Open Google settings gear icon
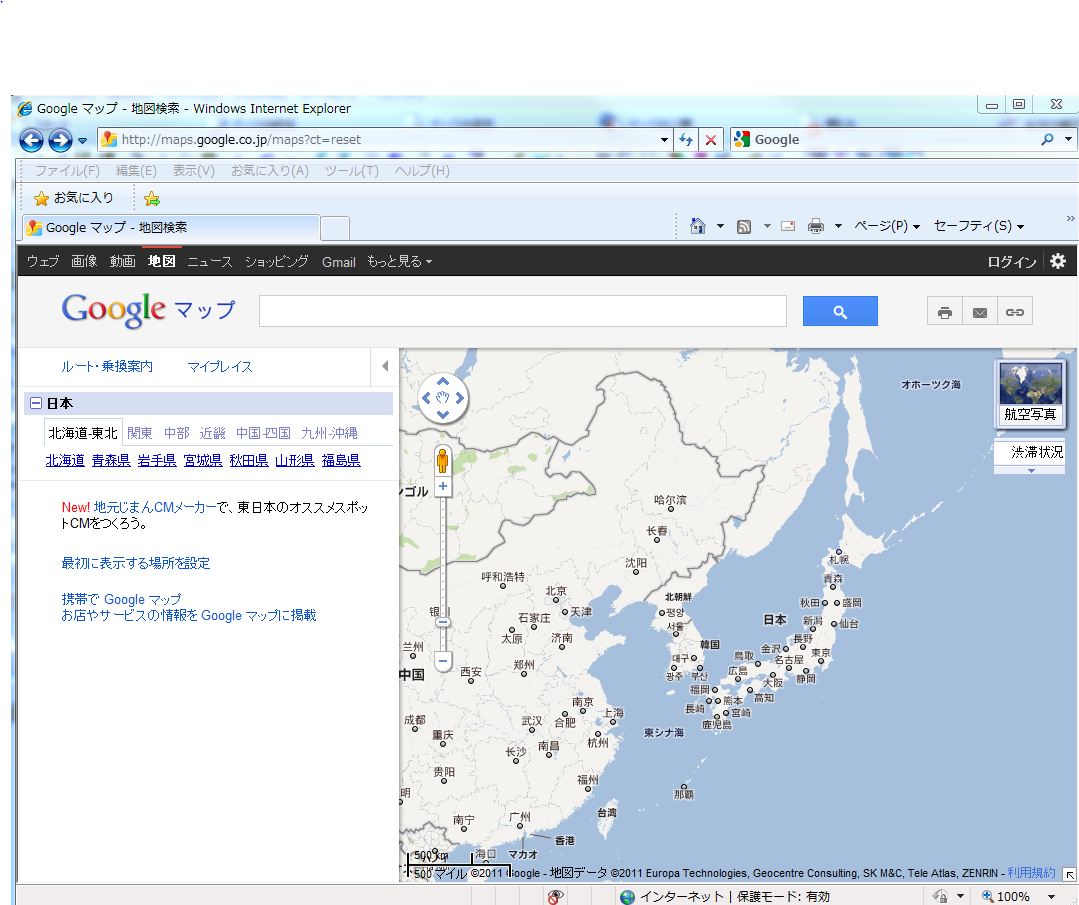The image size is (1079, 905). tap(1058, 261)
